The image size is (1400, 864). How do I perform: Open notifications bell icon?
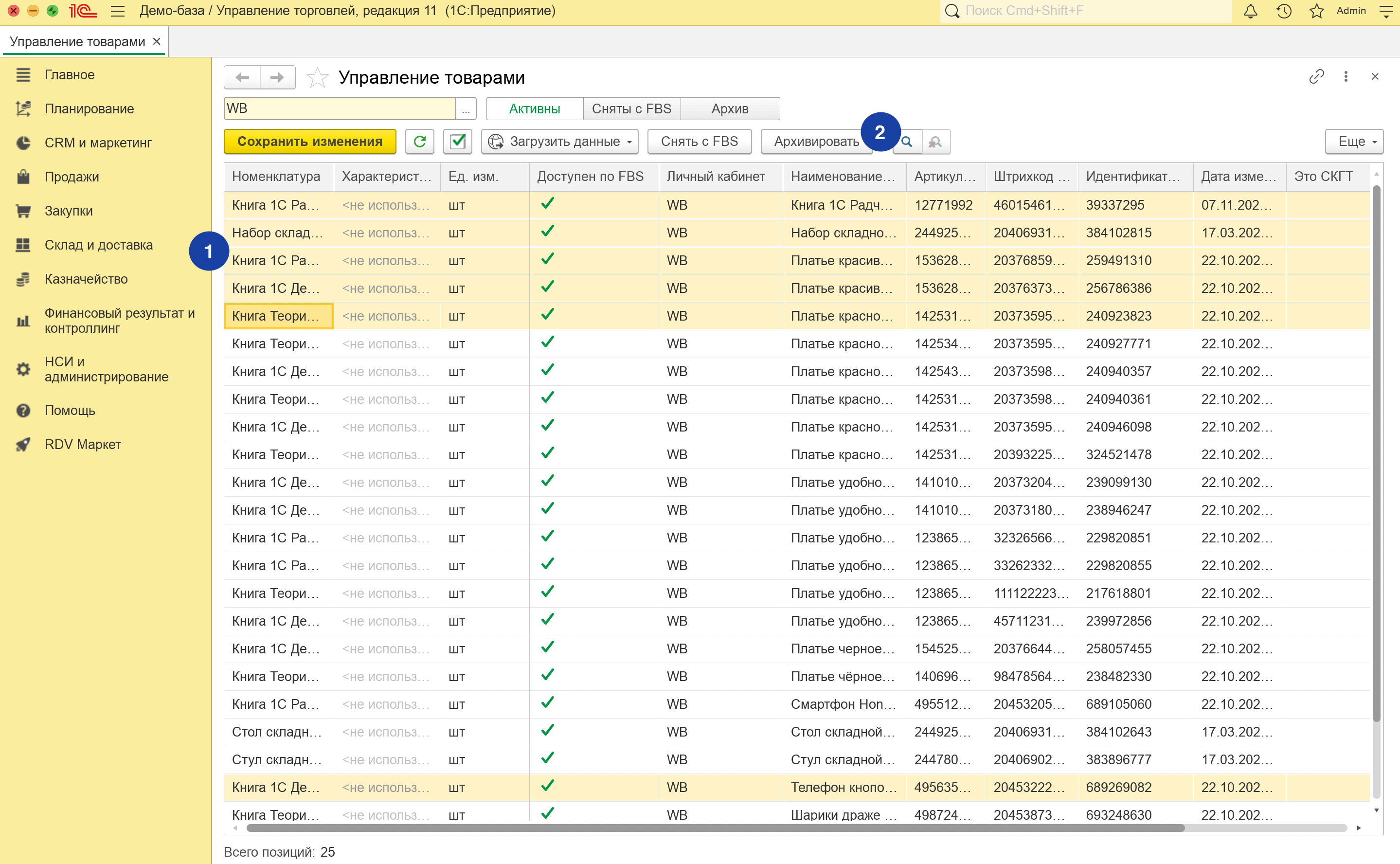point(1250,11)
